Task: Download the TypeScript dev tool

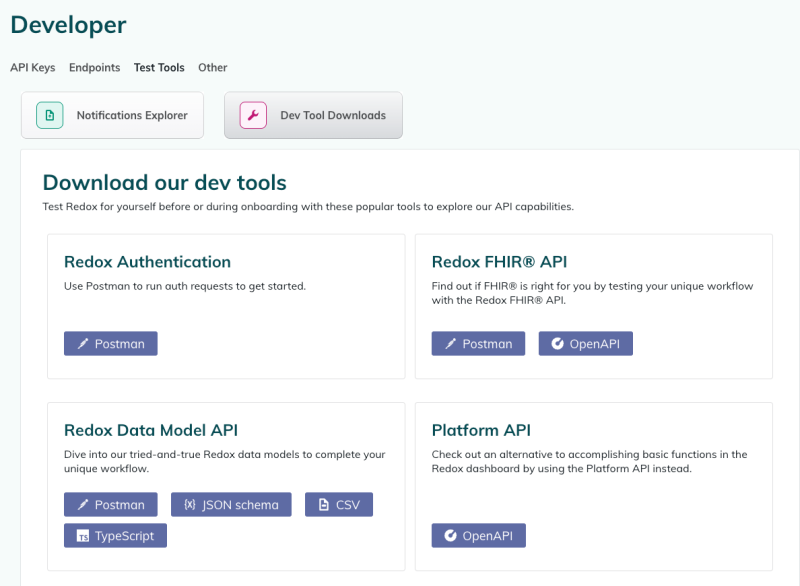Action: click(115, 536)
